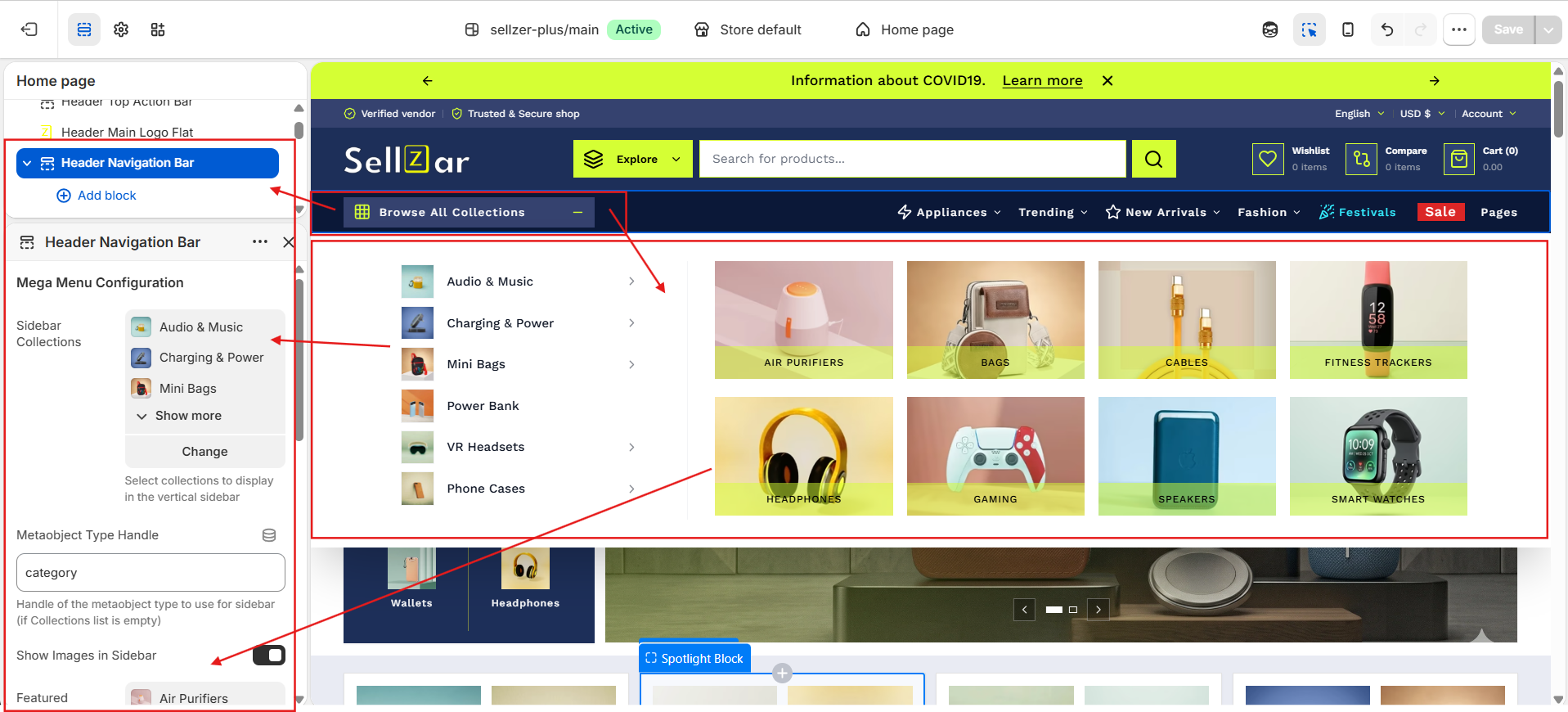The width and height of the screenshot is (1568, 712).
Task: Open the Appliances menu
Action: 949,212
